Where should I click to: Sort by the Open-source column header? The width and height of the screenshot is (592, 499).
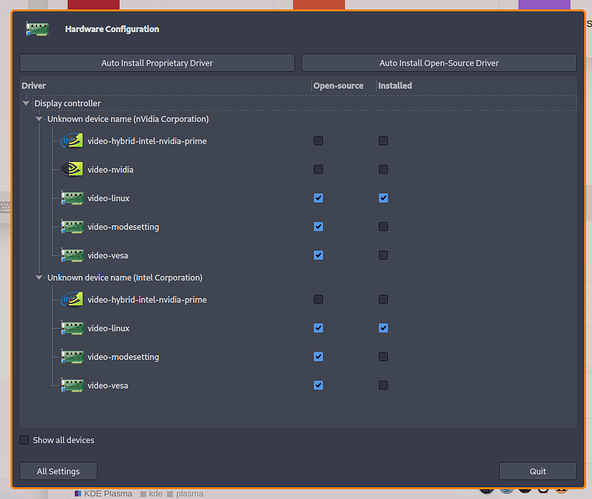click(x=338, y=86)
